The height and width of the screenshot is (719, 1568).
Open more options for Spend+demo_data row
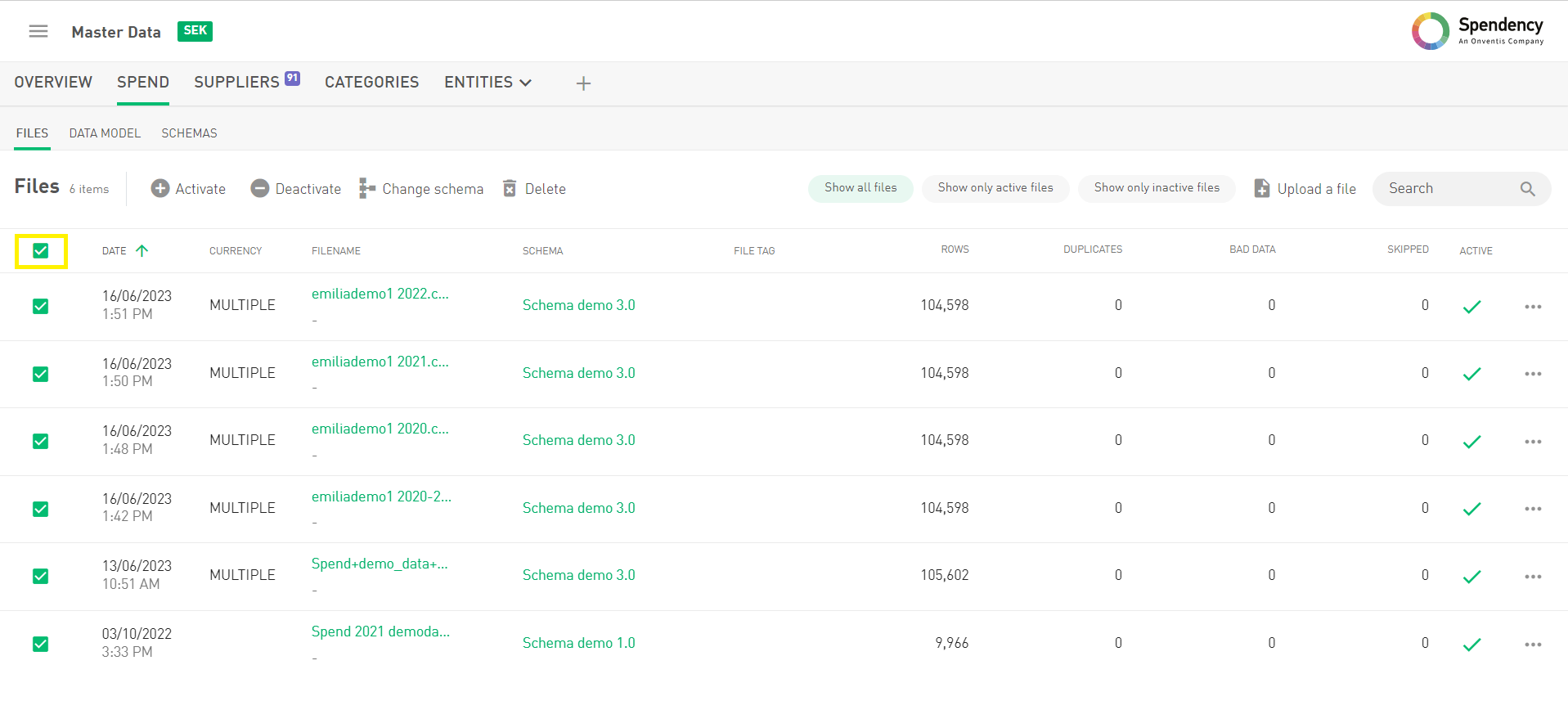tap(1533, 577)
